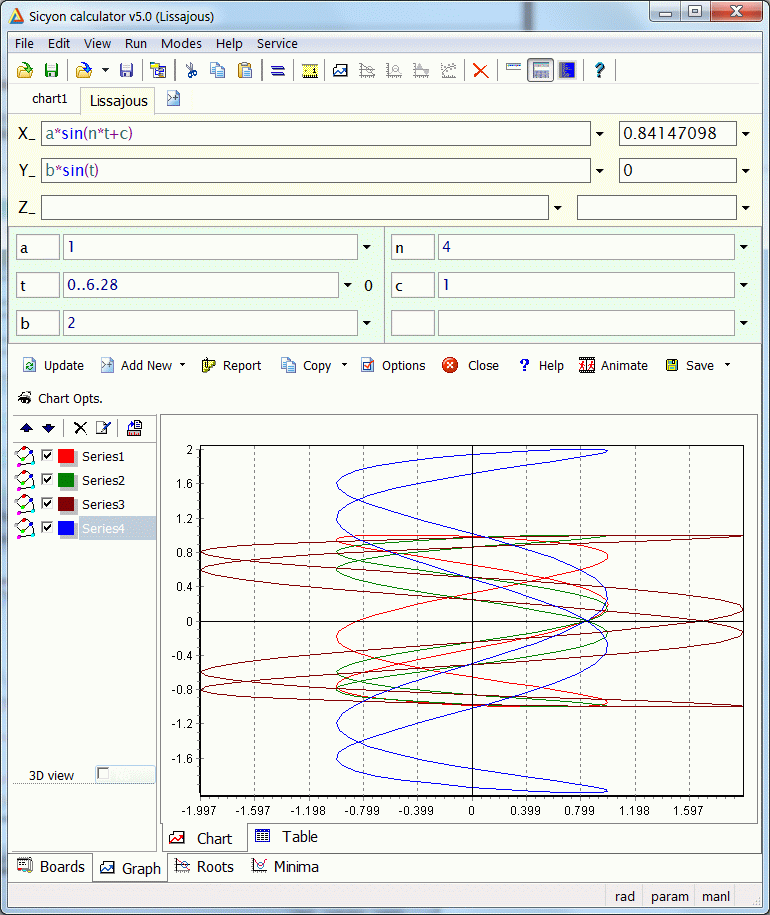Click the Series1 curve type icon
Image resolution: width=770 pixels, height=915 pixels.
[x=24, y=456]
